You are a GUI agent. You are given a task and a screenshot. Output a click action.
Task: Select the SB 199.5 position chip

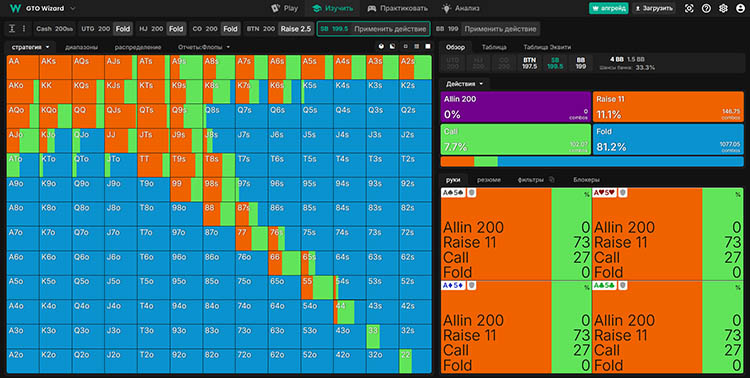click(x=555, y=63)
